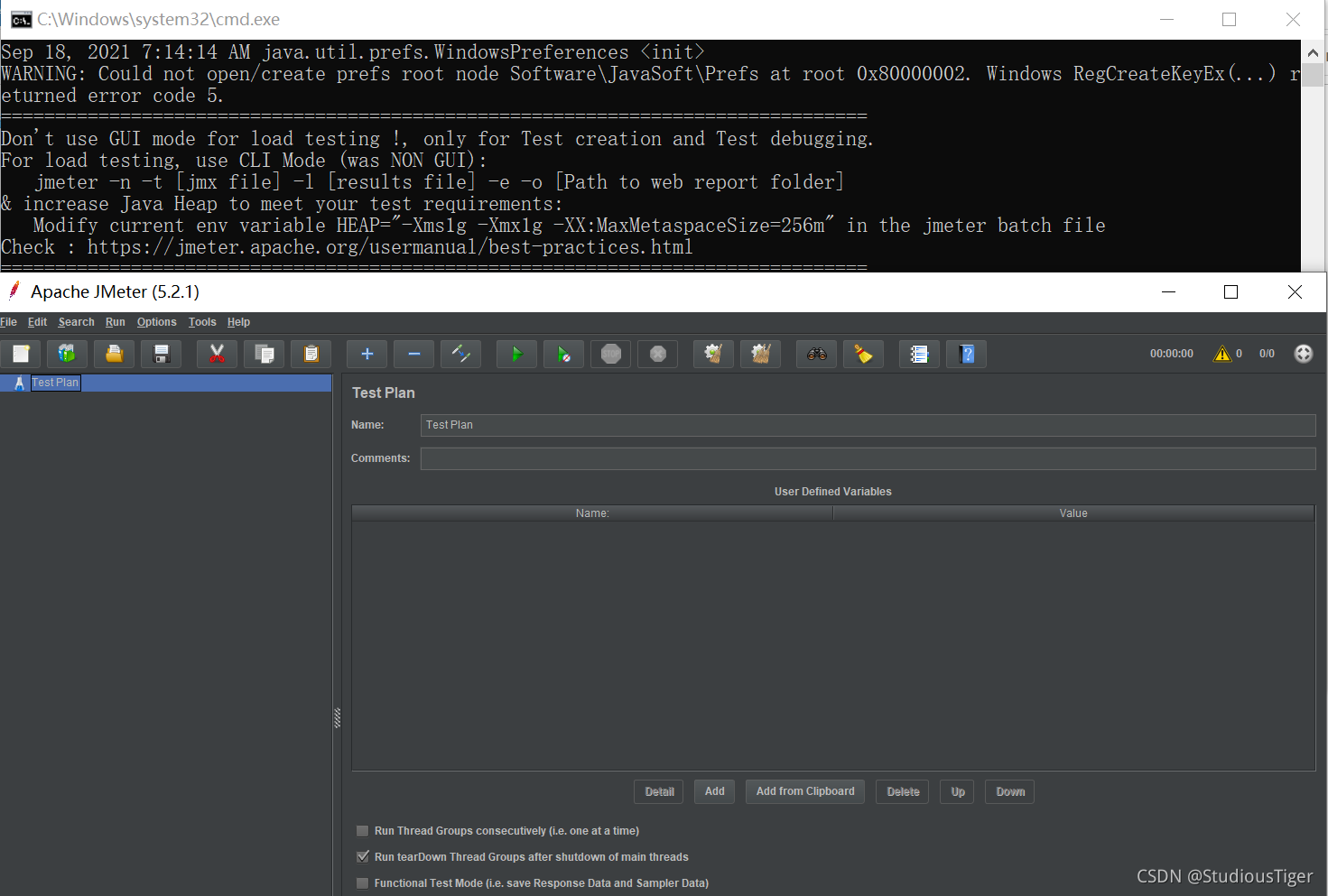Uncheck Run tearDown Thread Groups after shutdown
Image resolution: width=1328 pixels, height=896 pixels.
point(363,856)
